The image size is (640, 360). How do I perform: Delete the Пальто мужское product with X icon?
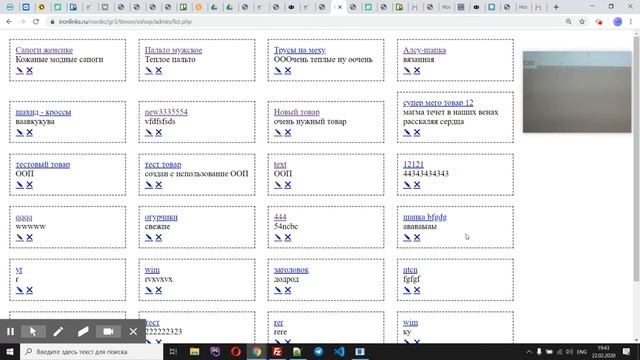pyautogui.click(x=159, y=71)
